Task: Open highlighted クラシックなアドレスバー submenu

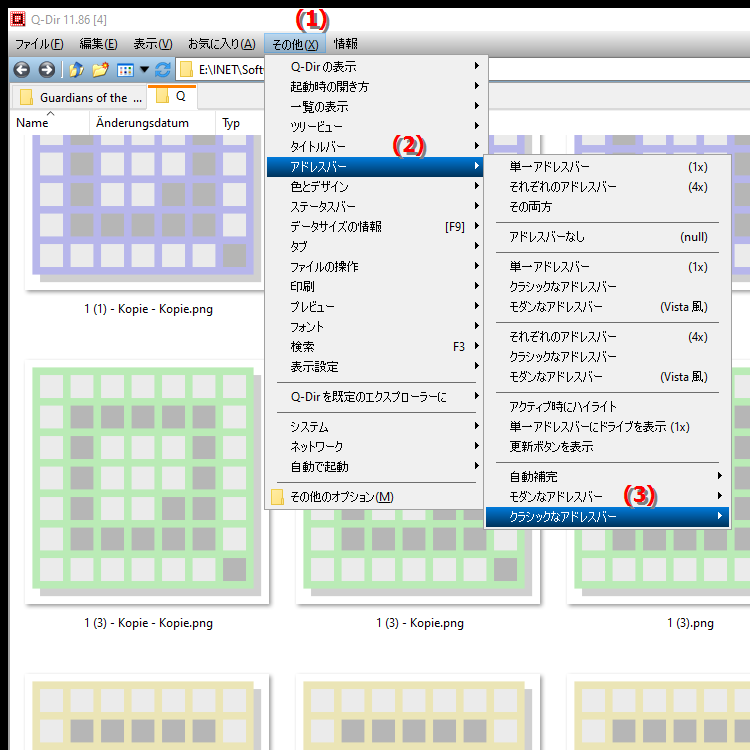Action: click(x=607, y=517)
